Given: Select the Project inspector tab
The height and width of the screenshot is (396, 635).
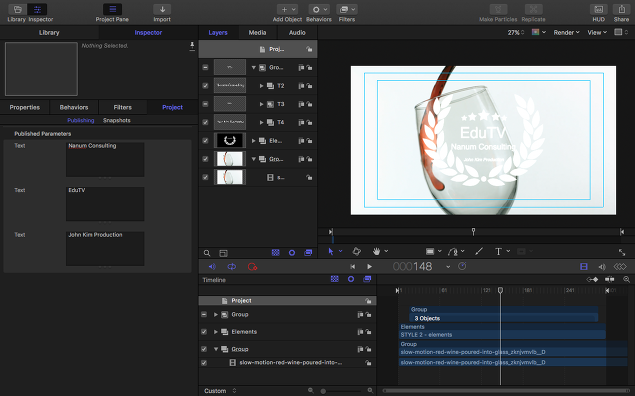Looking at the screenshot, I should [x=173, y=107].
